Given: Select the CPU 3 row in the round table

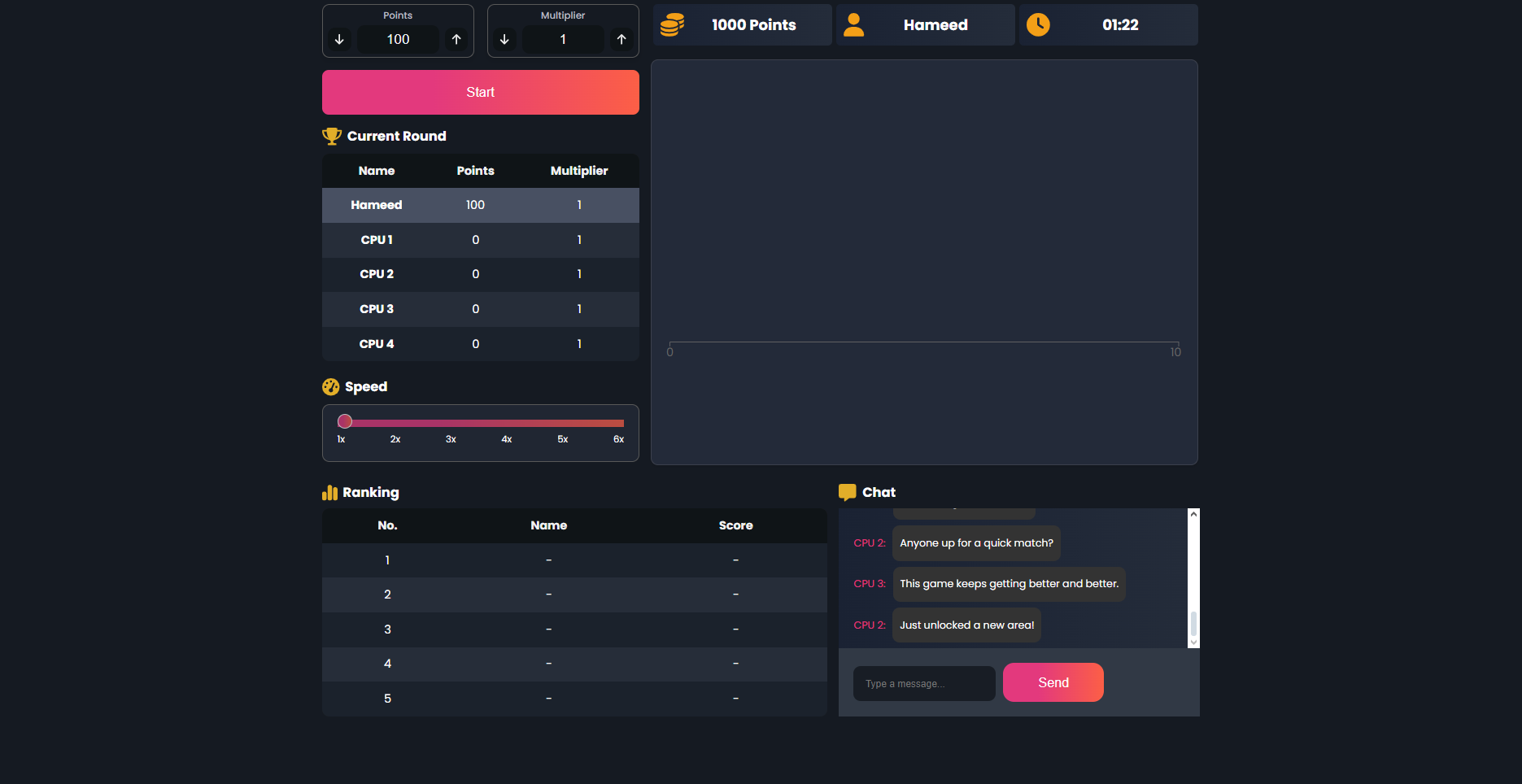Looking at the screenshot, I should (x=480, y=309).
